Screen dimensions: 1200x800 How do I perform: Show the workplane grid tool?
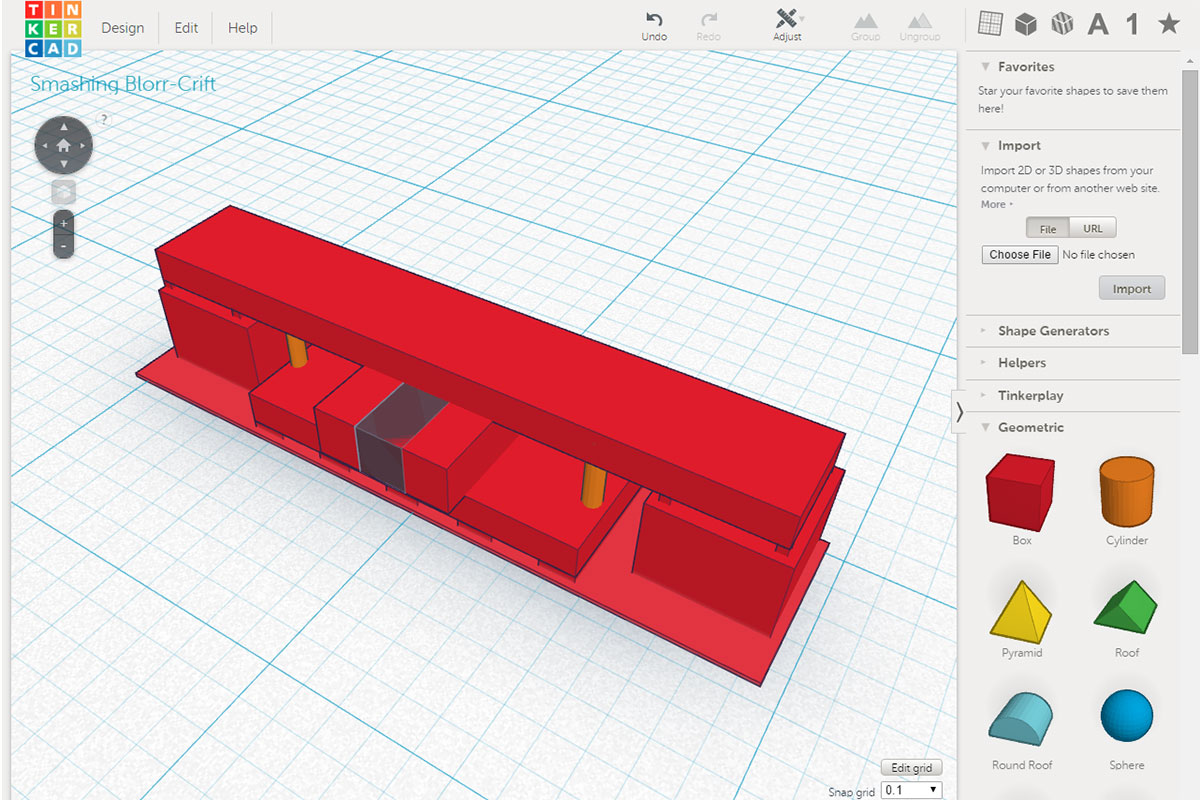tap(990, 24)
